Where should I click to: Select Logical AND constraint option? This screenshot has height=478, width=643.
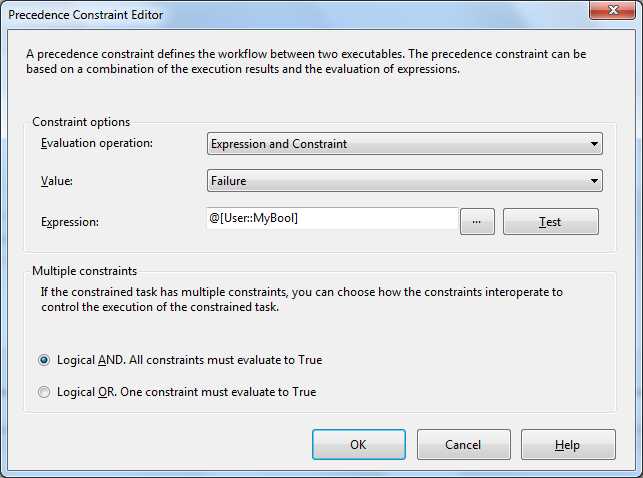pos(44,360)
